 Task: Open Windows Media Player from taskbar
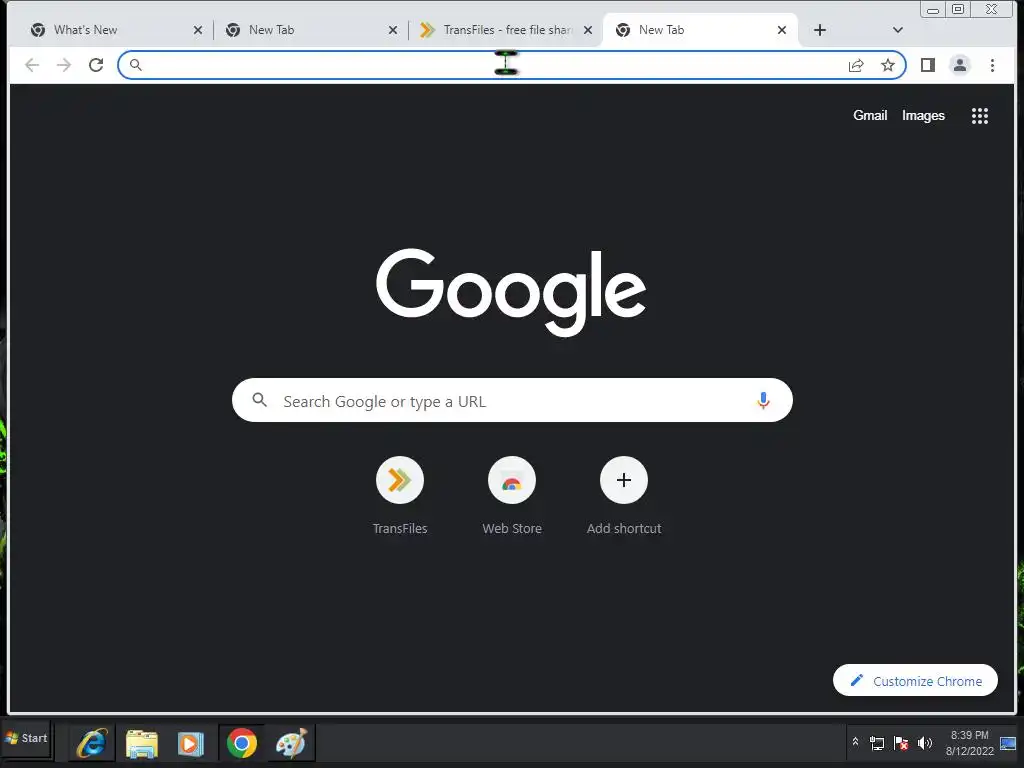(191, 743)
